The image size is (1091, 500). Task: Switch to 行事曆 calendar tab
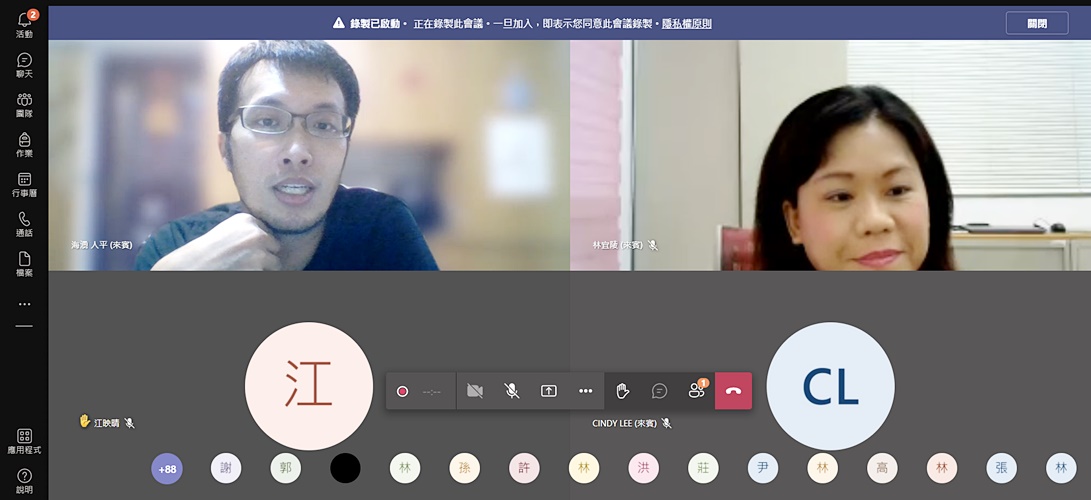[24, 184]
